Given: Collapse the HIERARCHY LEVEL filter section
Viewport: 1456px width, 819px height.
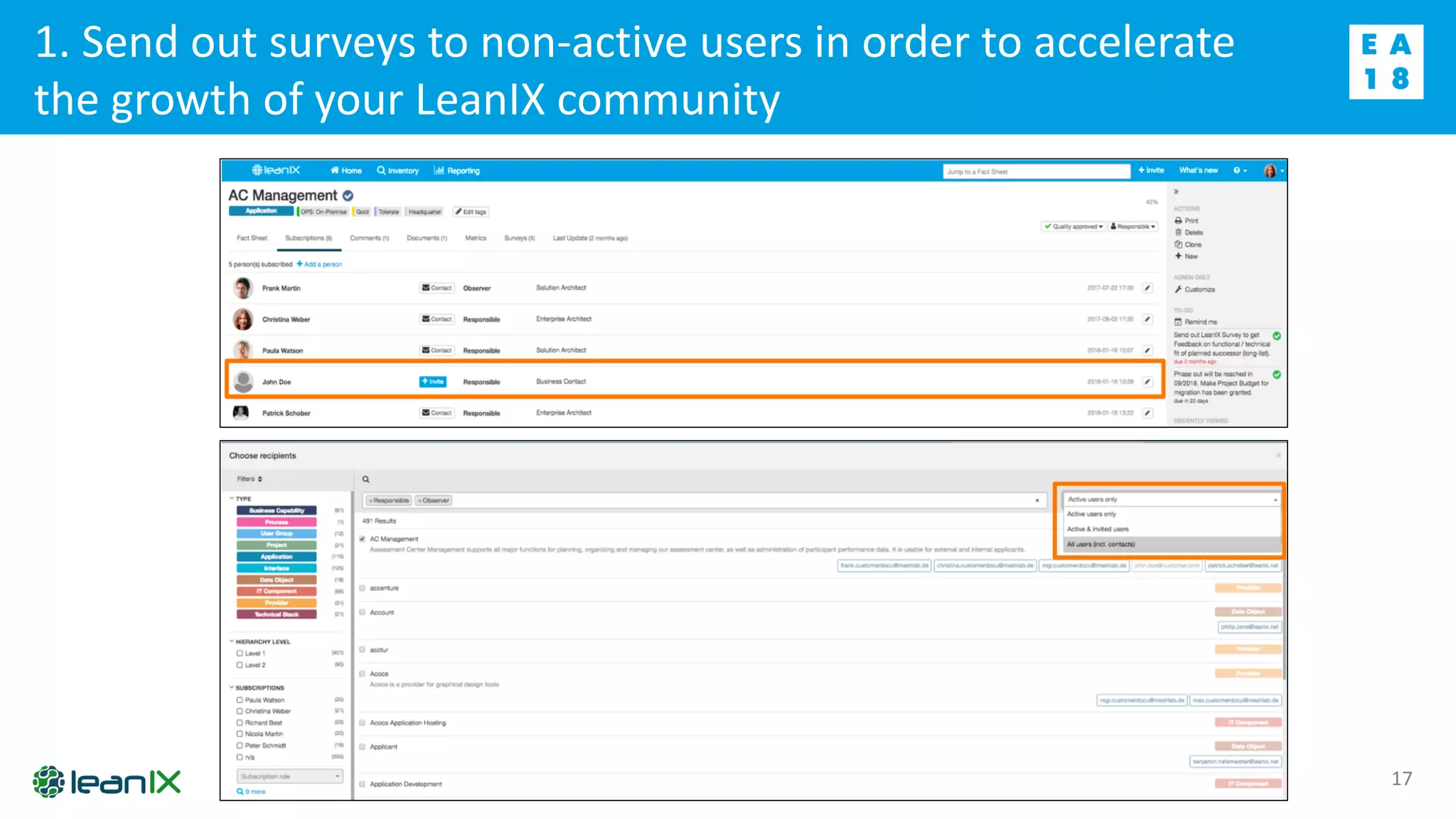Looking at the screenshot, I should [259, 642].
